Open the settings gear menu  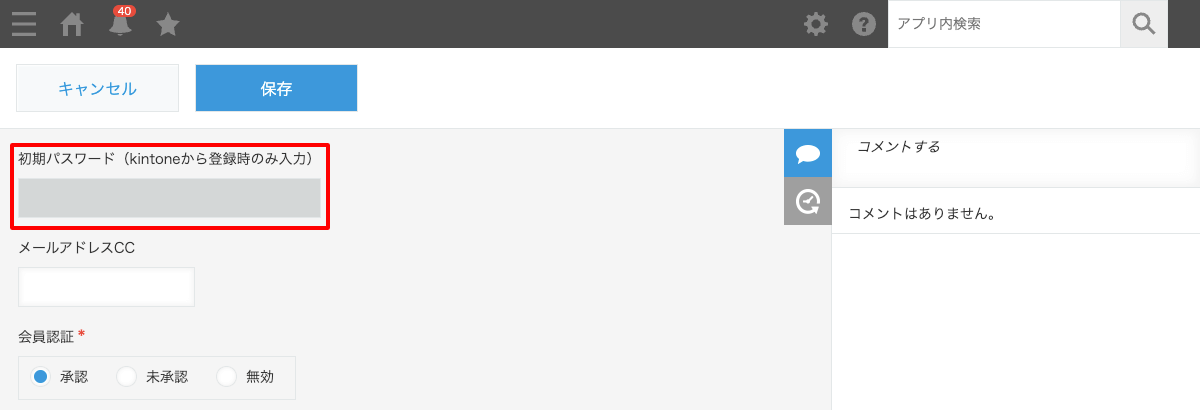click(816, 24)
